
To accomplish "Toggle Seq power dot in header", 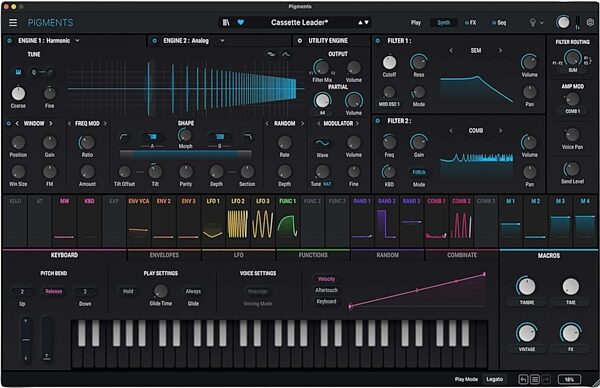I will 494,23.
